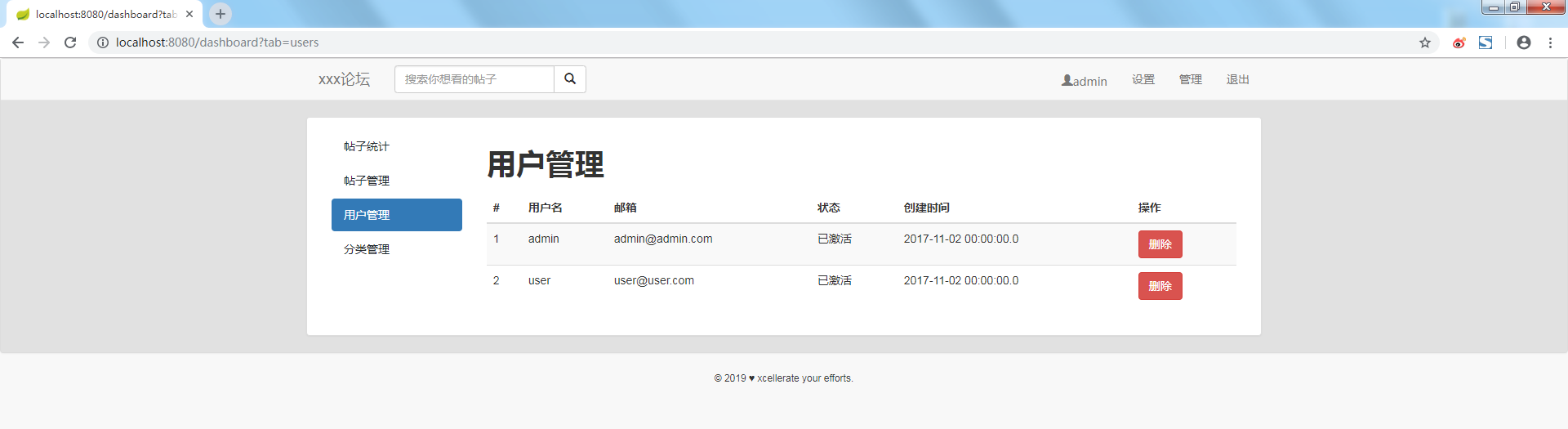Reload the page
The image size is (1568, 429).
[x=70, y=42]
